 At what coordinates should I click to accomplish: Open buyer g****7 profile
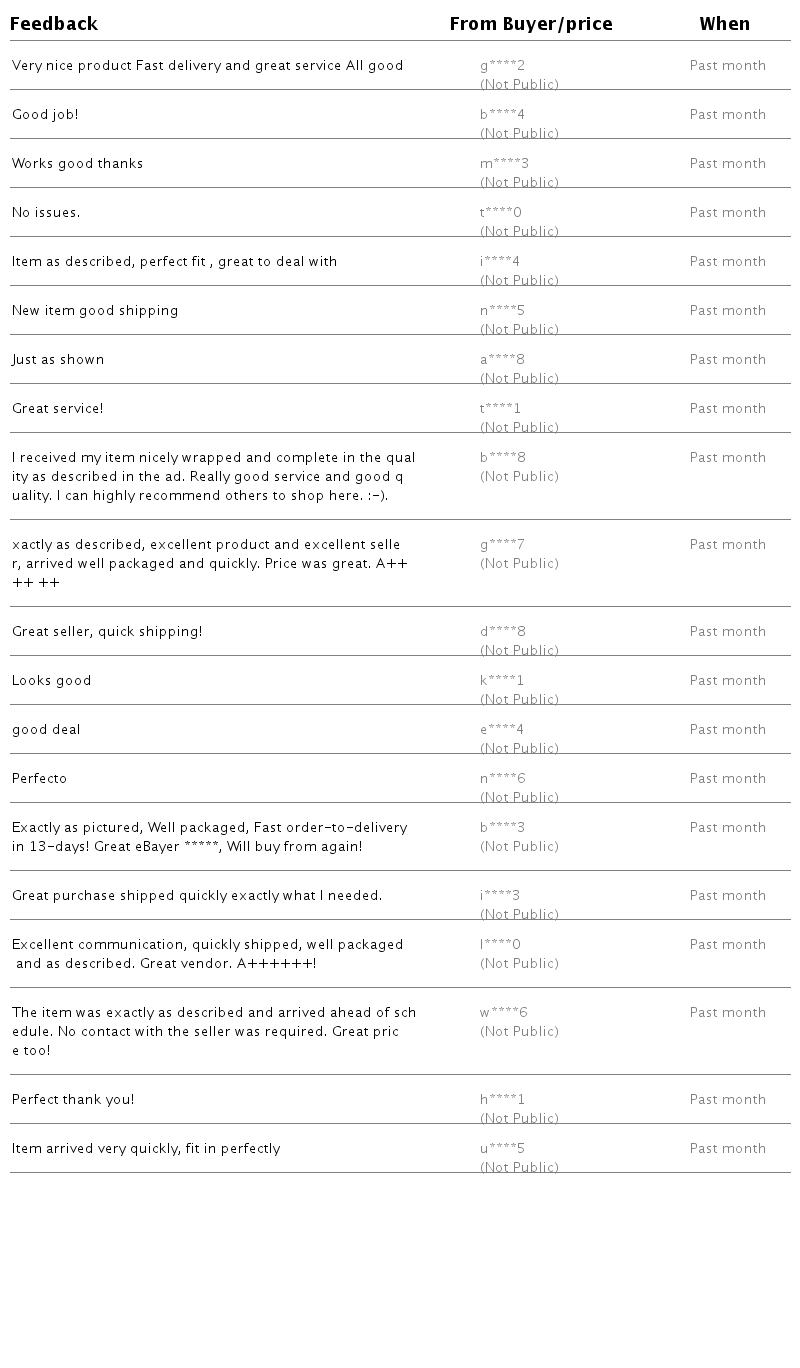(502, 545)
